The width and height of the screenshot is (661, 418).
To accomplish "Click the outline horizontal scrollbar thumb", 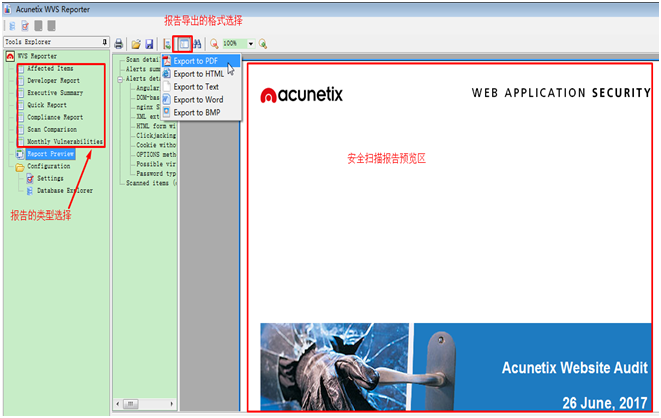I will [x=130, y=404].
